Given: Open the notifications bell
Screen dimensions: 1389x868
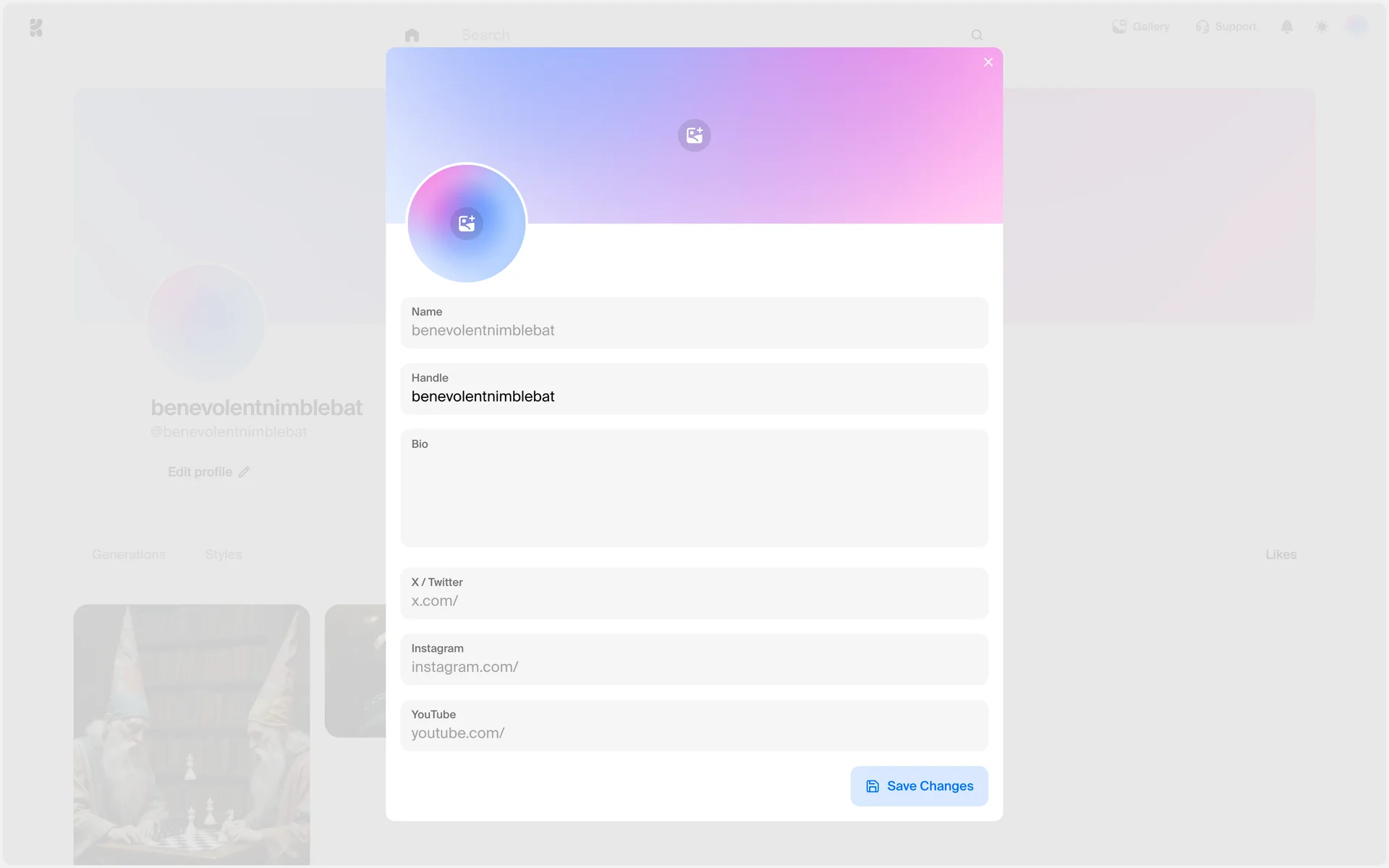Looking at the screenshot, I should (1286, 27).
